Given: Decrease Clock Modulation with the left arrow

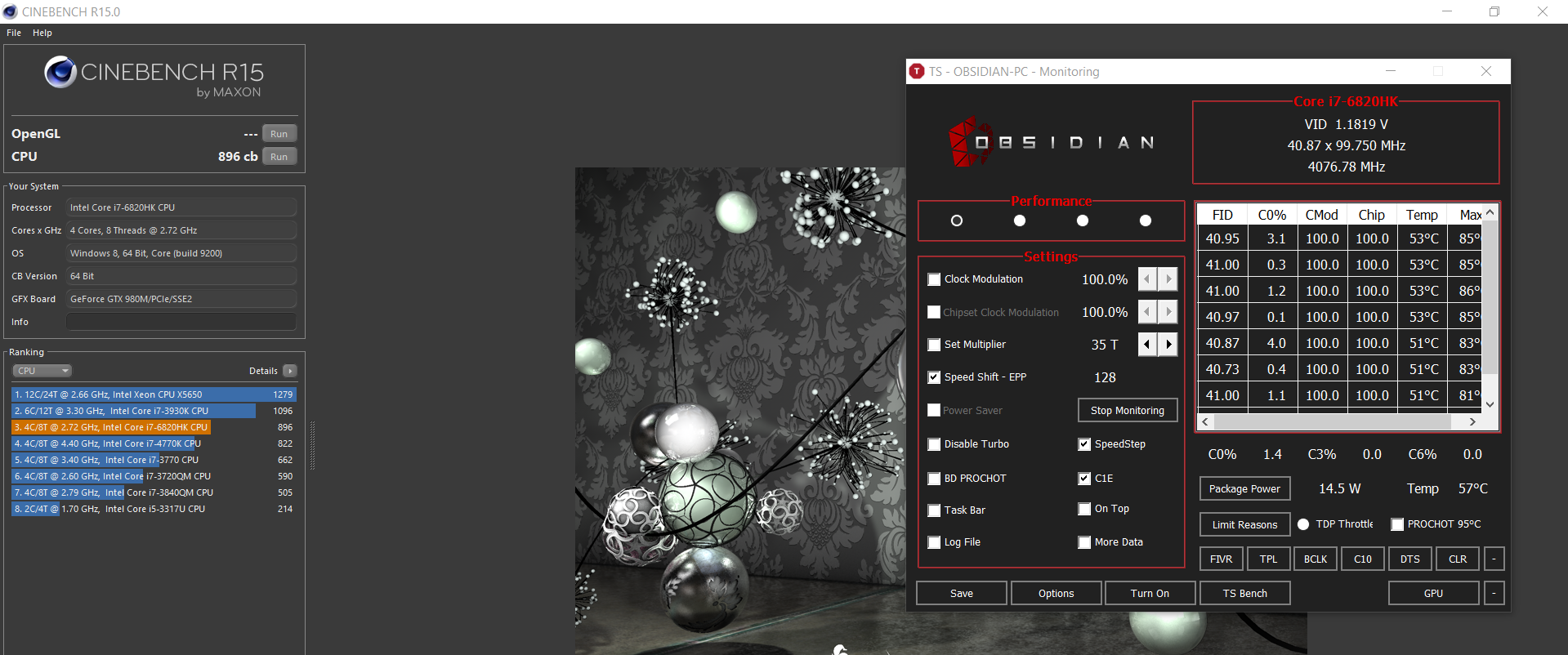Looking at the screenshot, I should tap(1147, 279).
